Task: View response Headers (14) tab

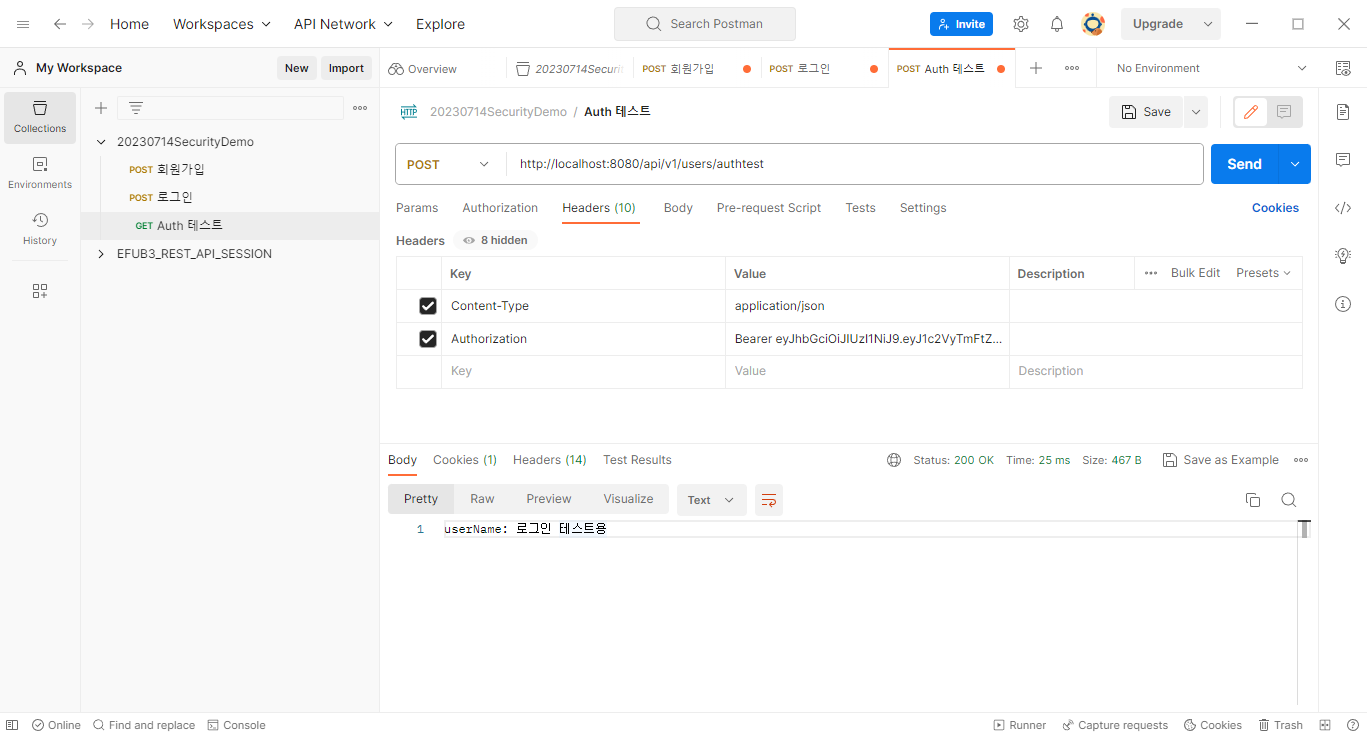Action: [550, 460]
